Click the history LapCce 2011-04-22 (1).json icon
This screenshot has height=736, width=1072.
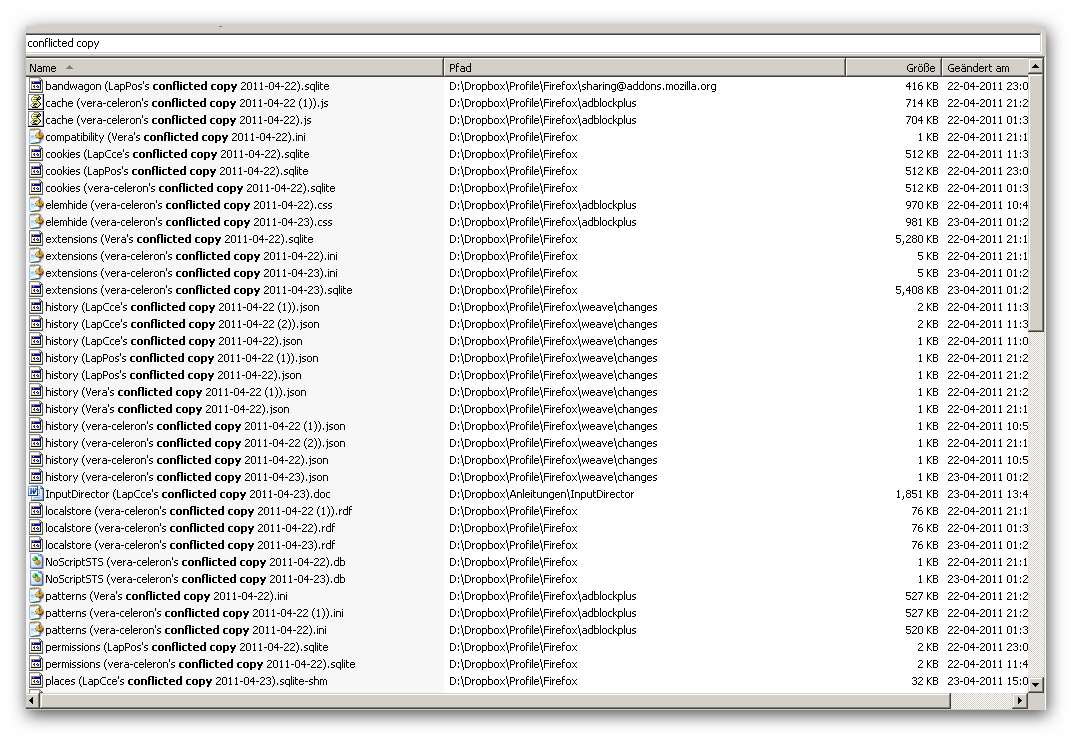coord(36,307)
